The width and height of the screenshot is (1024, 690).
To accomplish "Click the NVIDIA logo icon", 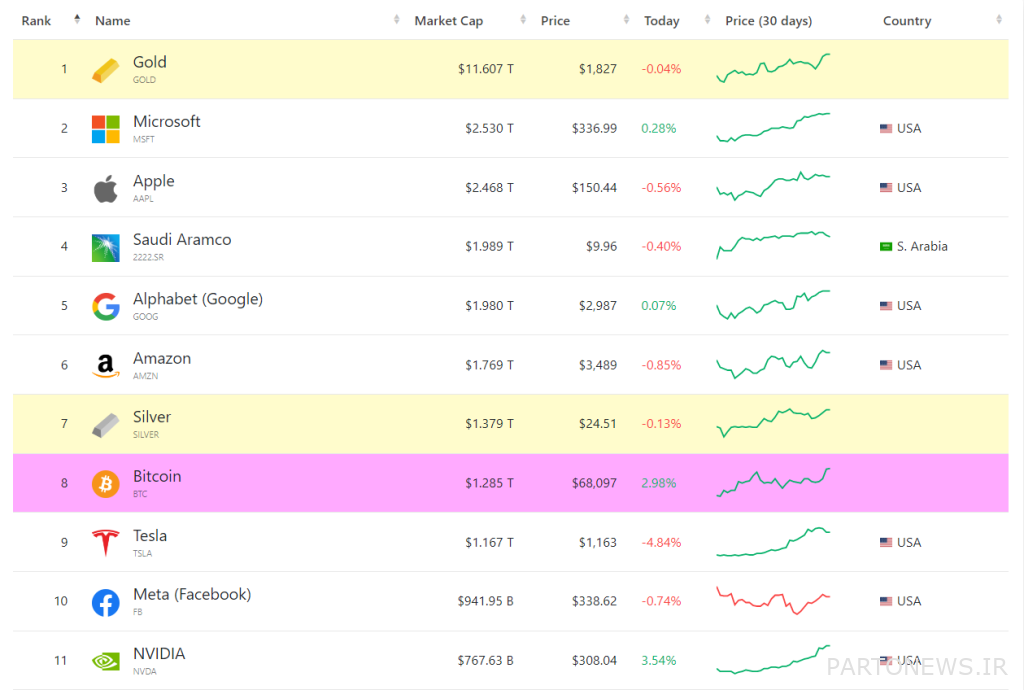I will 105,662.
